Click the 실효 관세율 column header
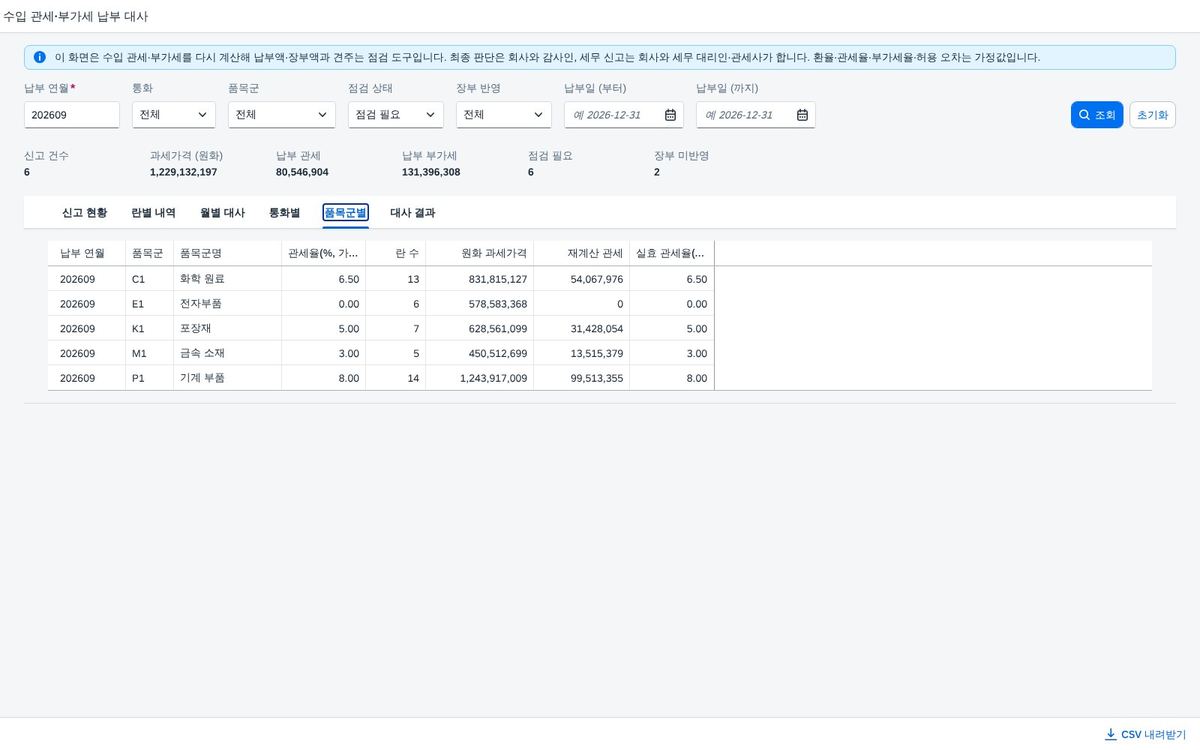 671,253
